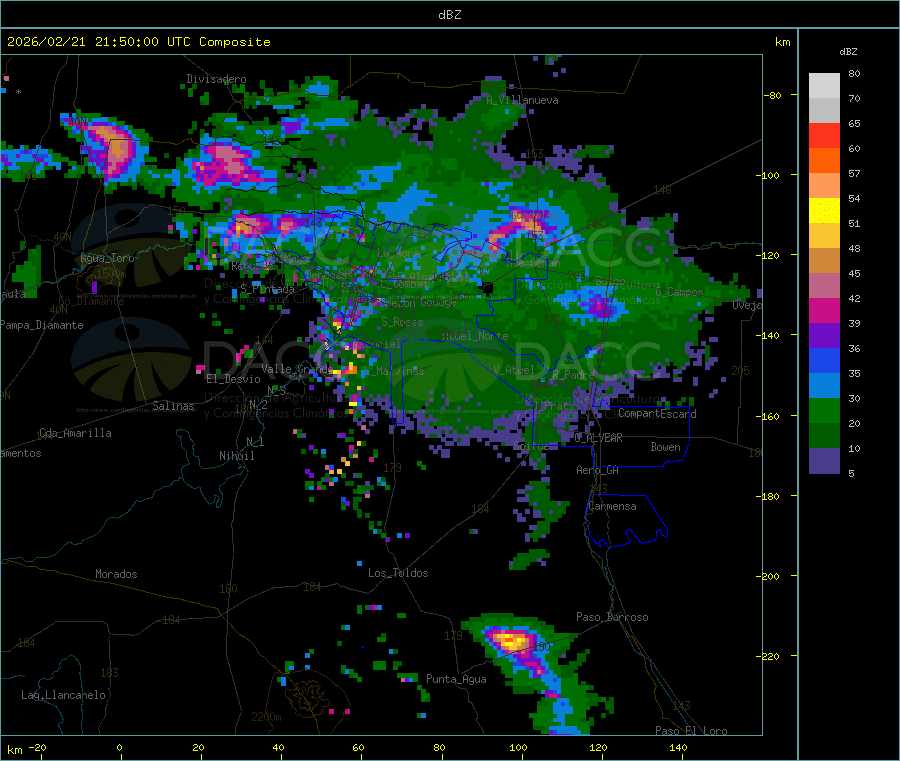This screenshot has width=900, height=761.
Task: Select the red 60 dBZ legend color
Action: coord(824,135)
